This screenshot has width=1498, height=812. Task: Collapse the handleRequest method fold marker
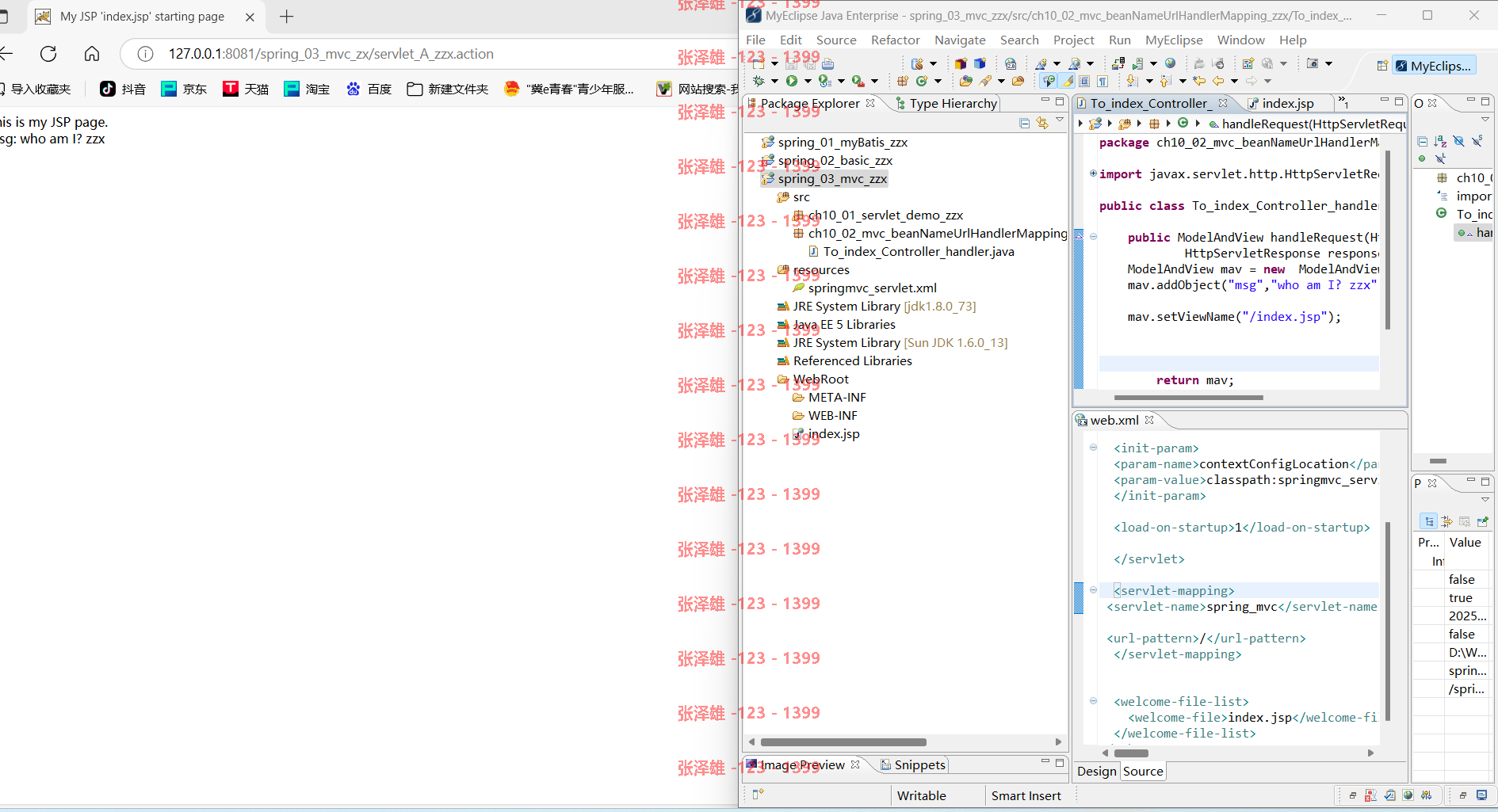tap(1093, 237)
